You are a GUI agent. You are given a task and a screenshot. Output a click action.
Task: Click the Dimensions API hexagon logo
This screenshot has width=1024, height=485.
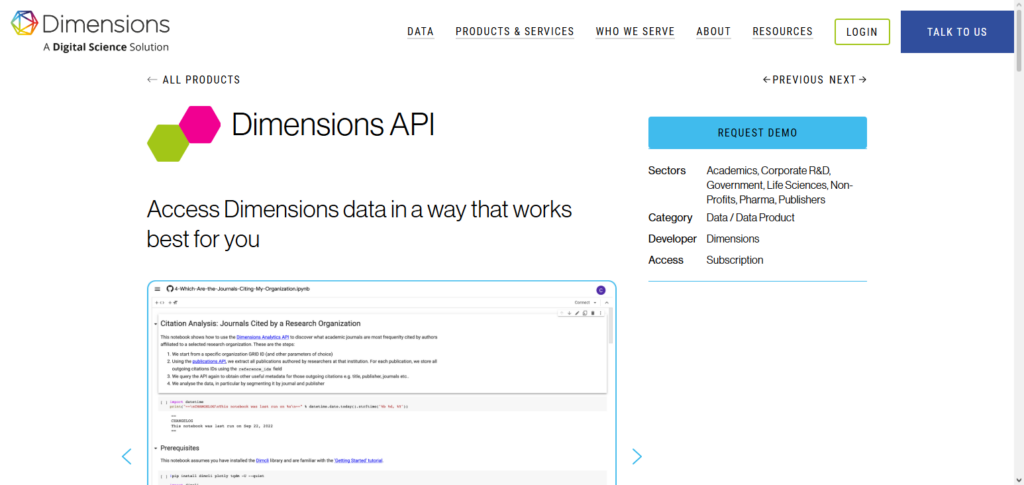184,133
